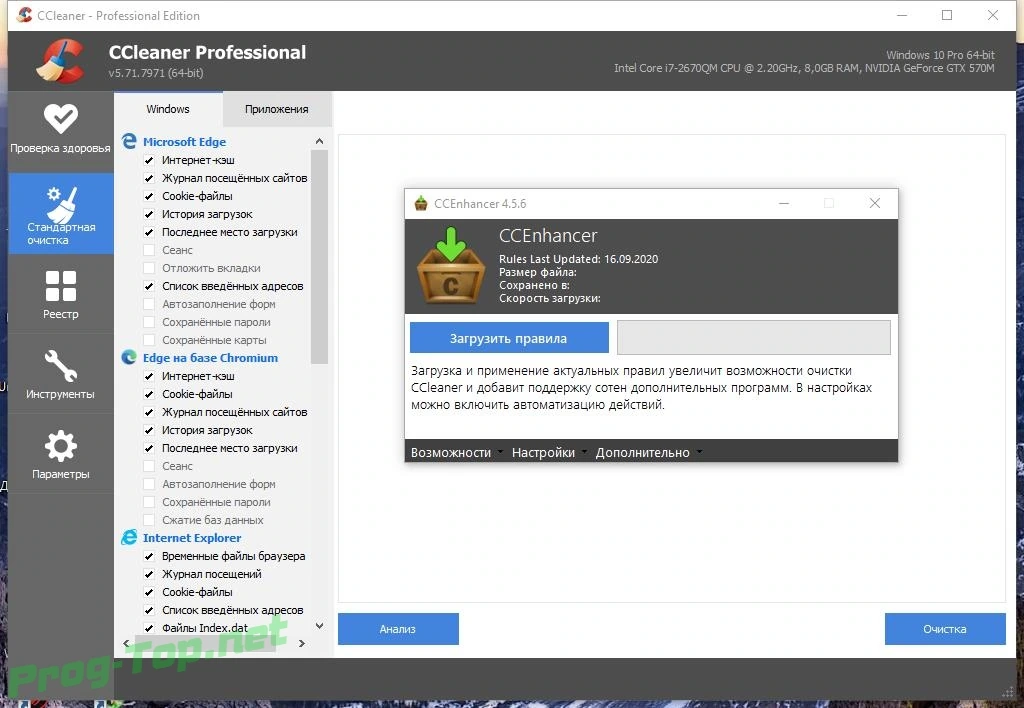Open the Tools (Инструменты) section
The image size is (1024, 708).
point(60,374)
